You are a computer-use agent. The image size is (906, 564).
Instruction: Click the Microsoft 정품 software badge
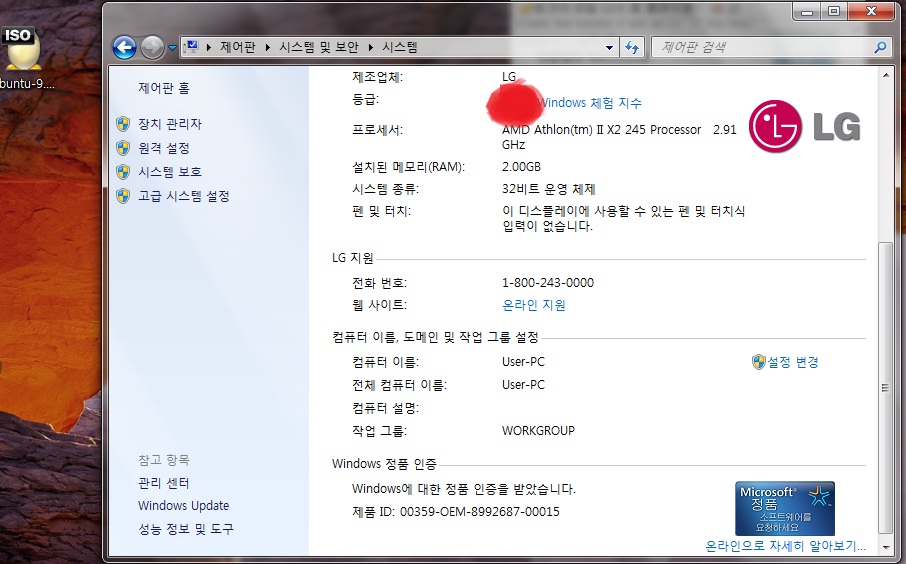784,508
